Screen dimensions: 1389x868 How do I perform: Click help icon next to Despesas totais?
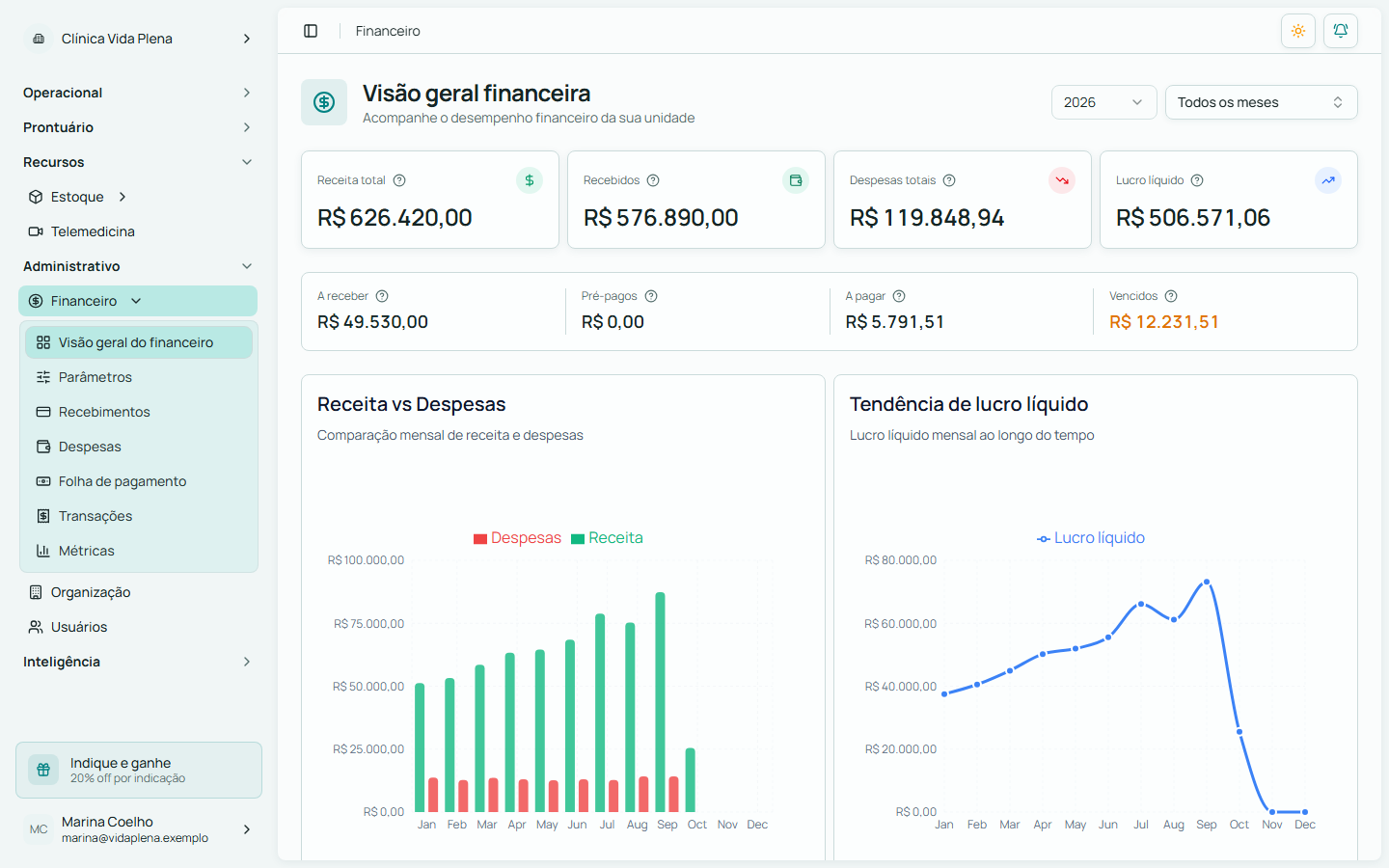point(949,180)
